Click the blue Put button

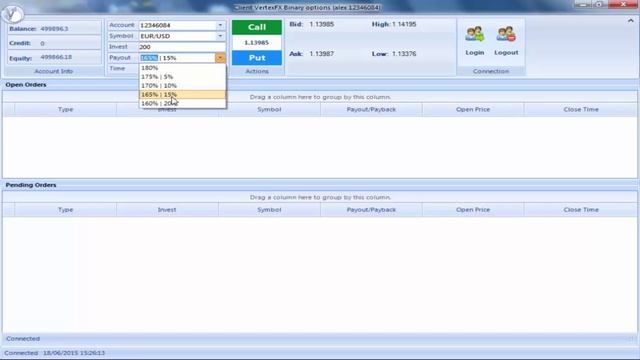(x=257, y=58)
